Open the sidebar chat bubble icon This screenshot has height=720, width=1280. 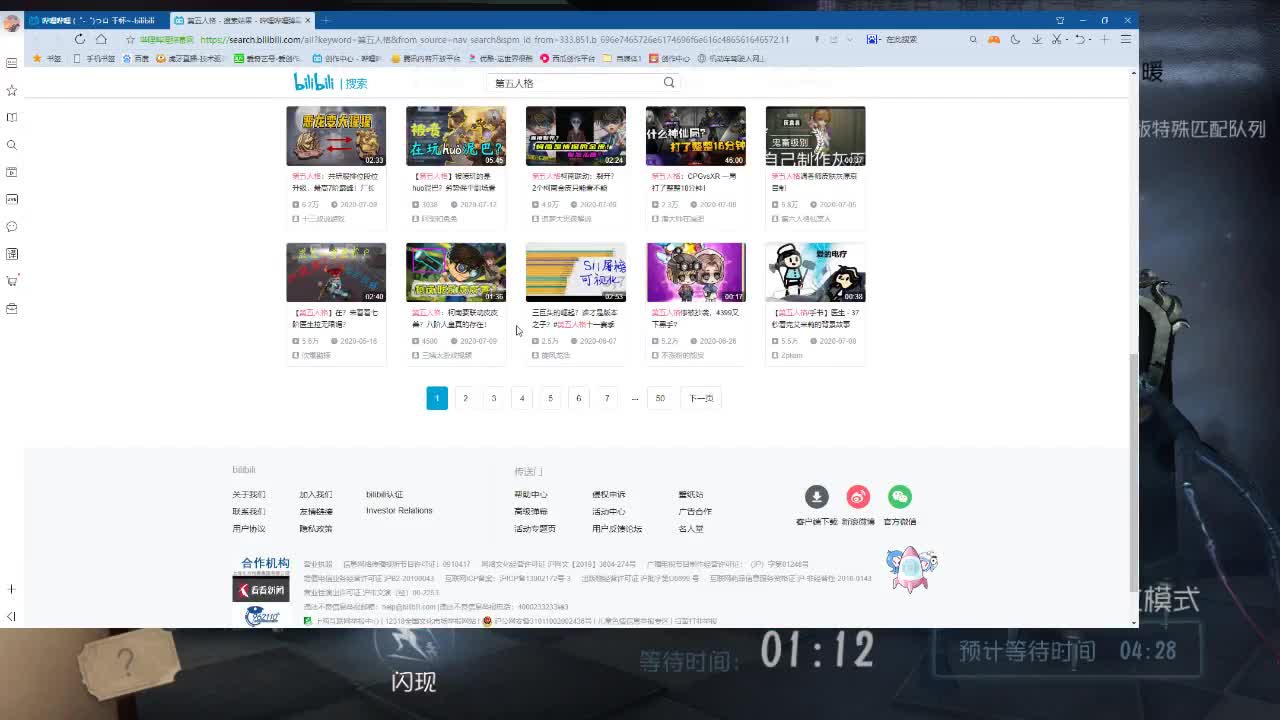(x=12, y=226)
